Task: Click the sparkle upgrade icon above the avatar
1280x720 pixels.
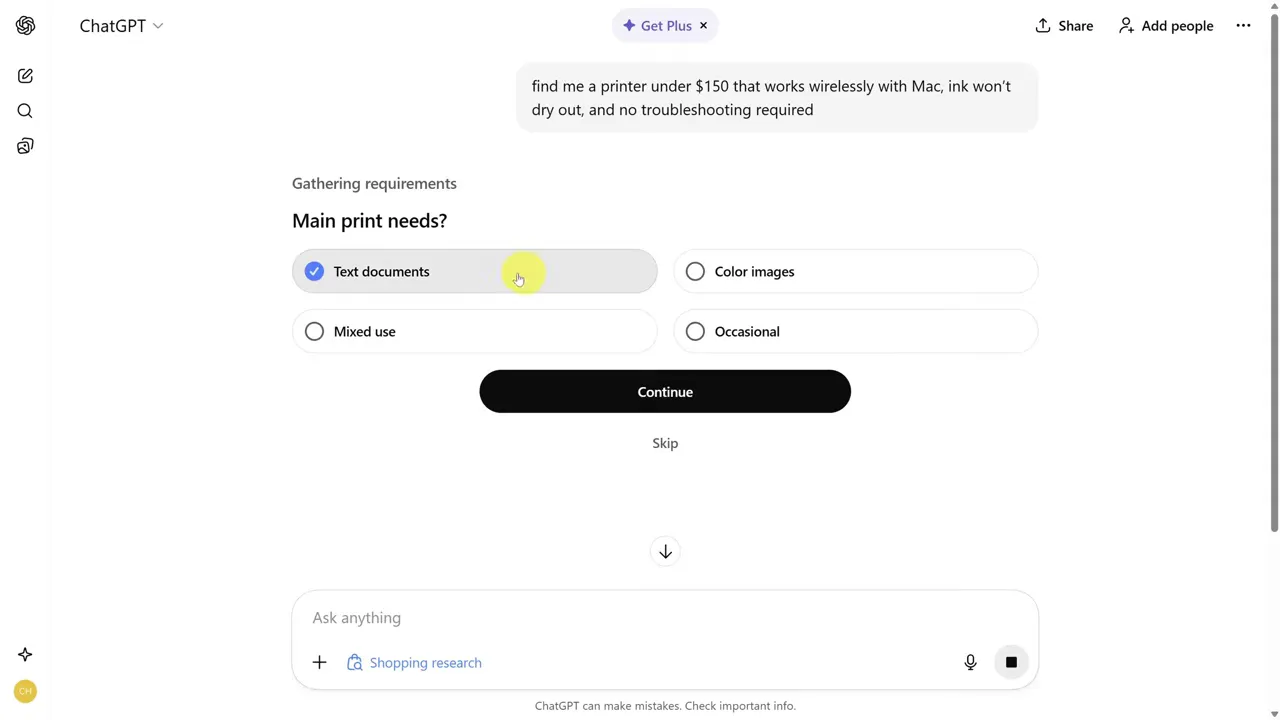Action: (25, 654)
